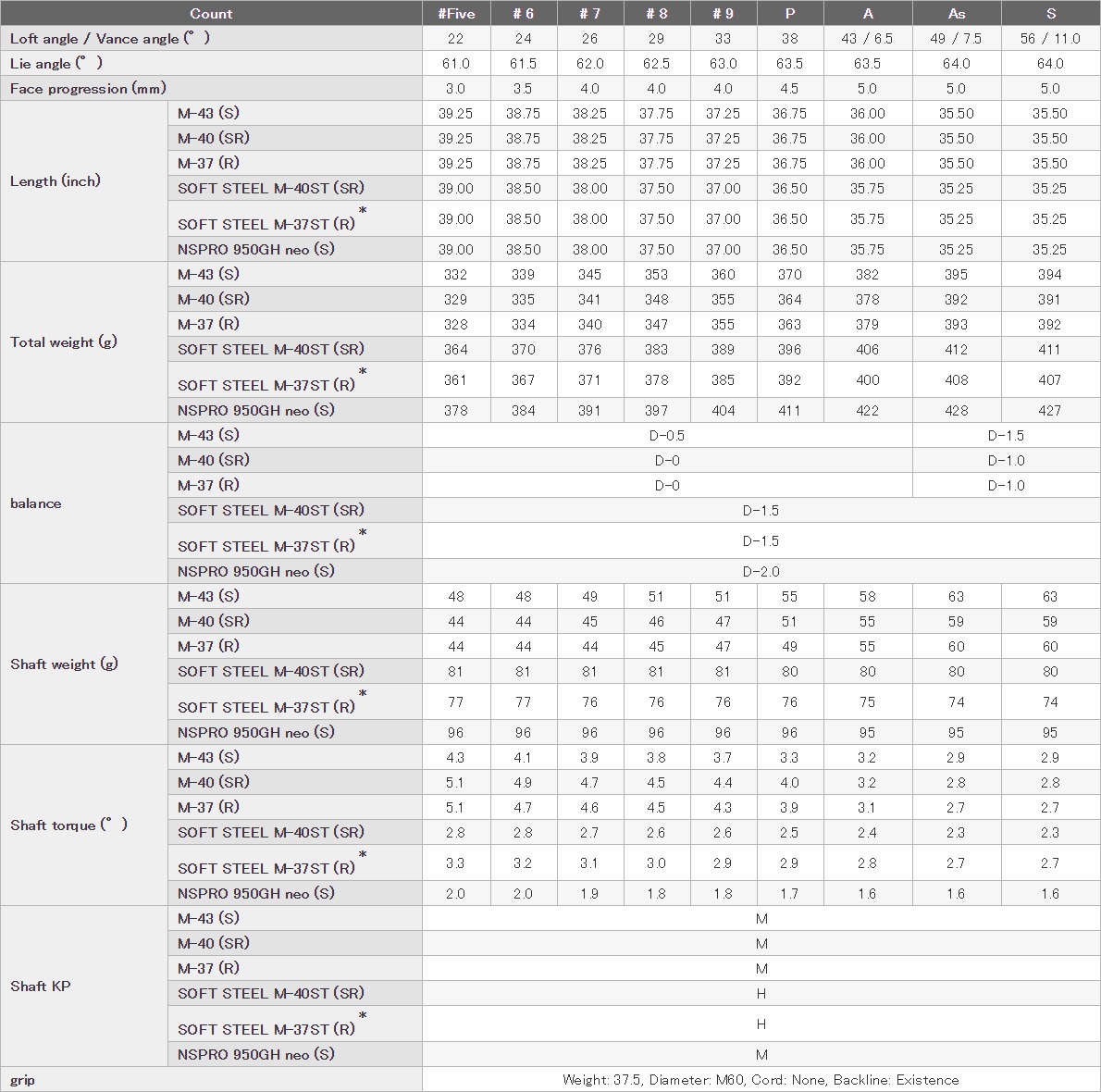Viewport: 1101px width, 1092px height.
Task: Click face progression value '3.0'
Action: pyautogui.click(x=456, y=89)
